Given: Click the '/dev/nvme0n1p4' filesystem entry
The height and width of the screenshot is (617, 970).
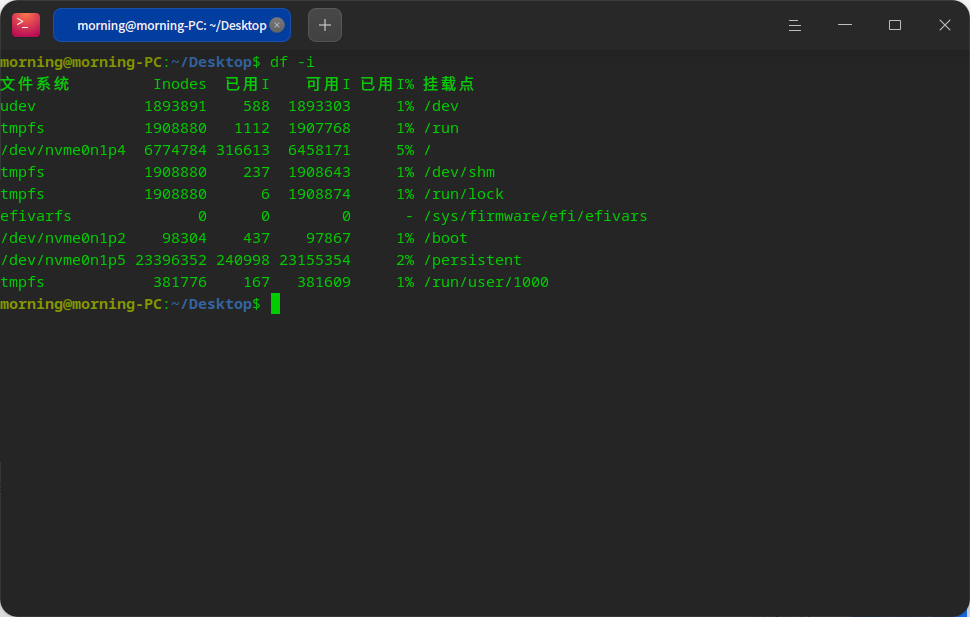Looking at the screenshot, I should point(63,150).
